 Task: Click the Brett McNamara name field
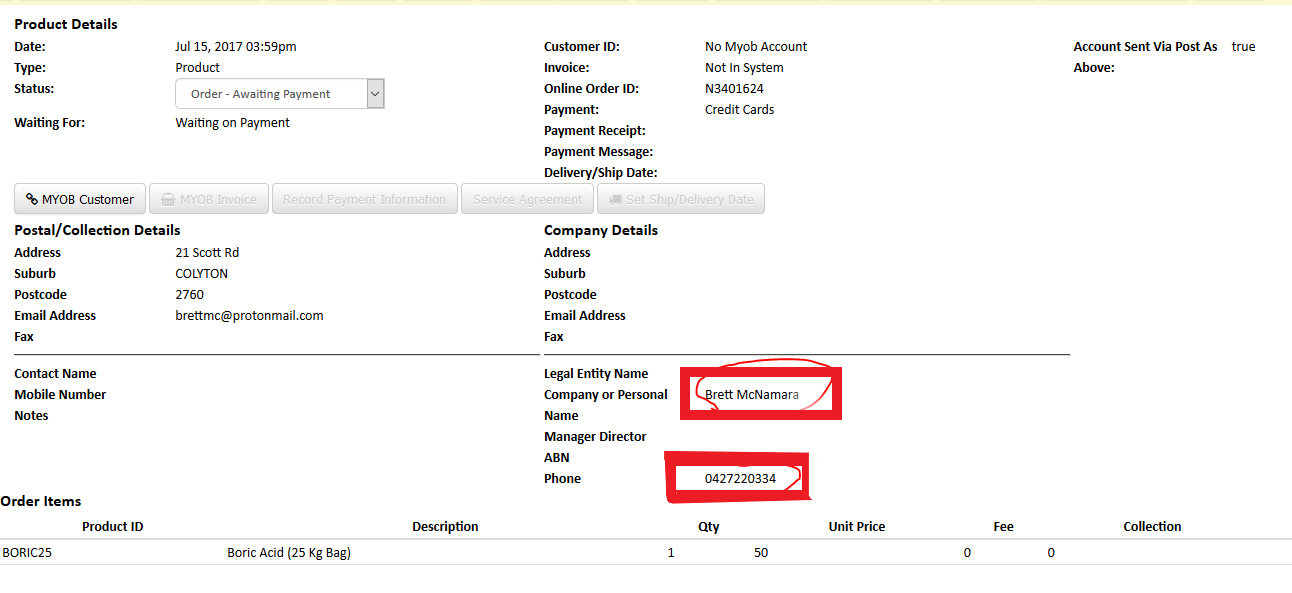pos(752,394)
